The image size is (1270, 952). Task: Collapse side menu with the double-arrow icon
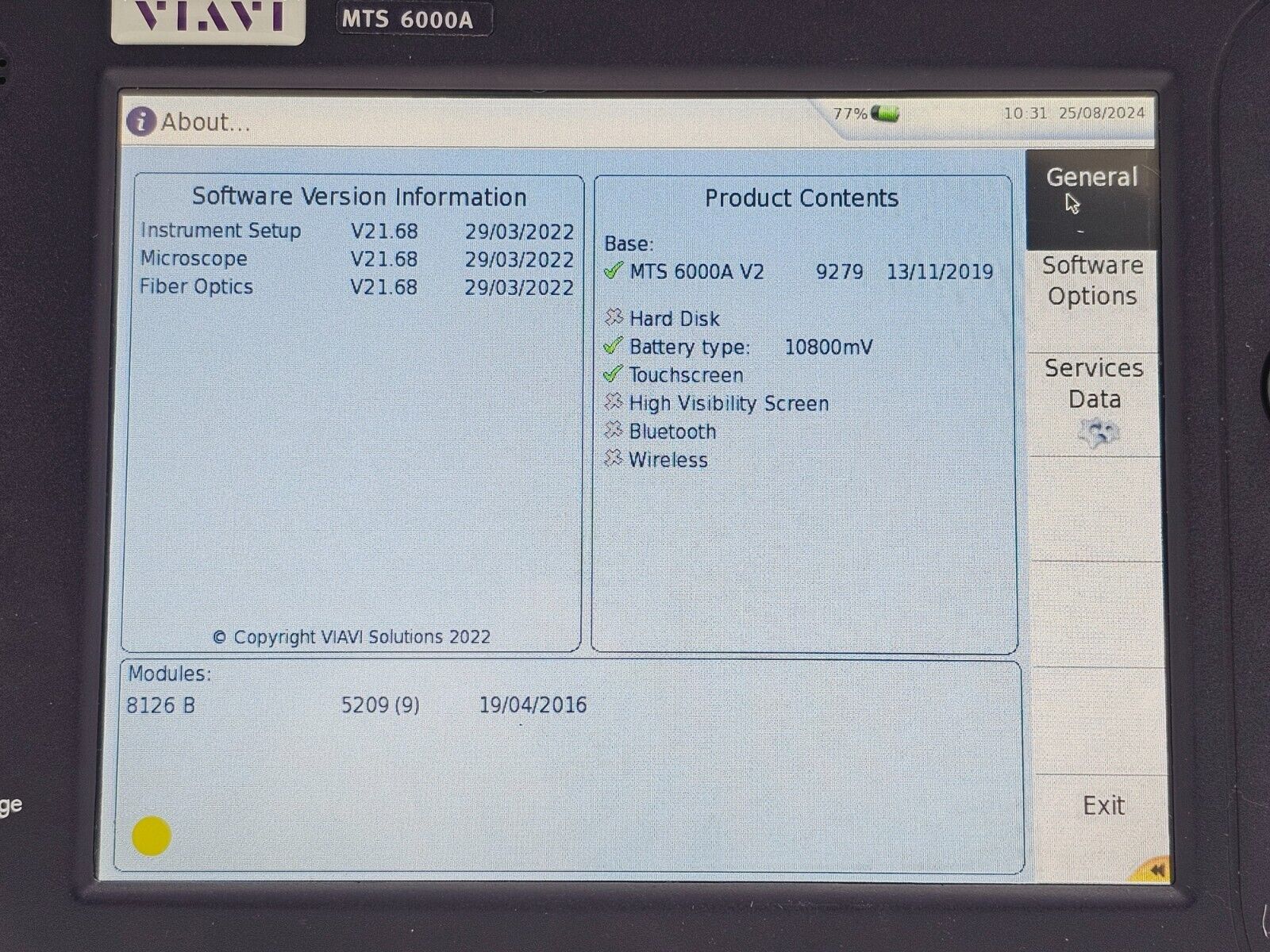pos(1155,870)
